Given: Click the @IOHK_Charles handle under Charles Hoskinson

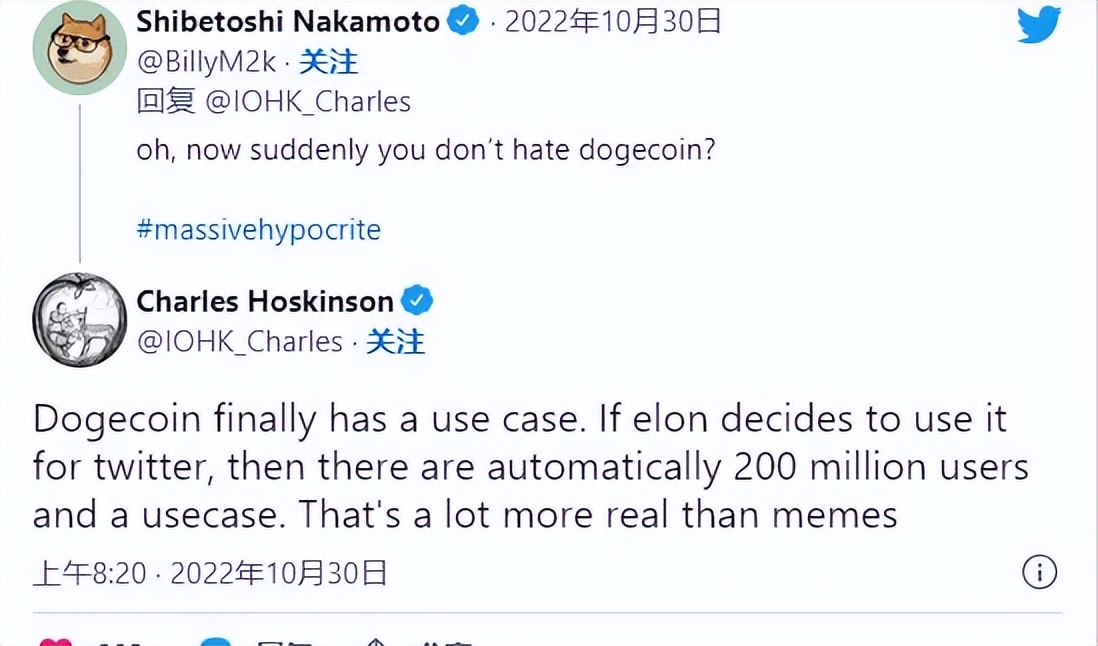Looking at the screenshot, I should (x=239, y=342).
